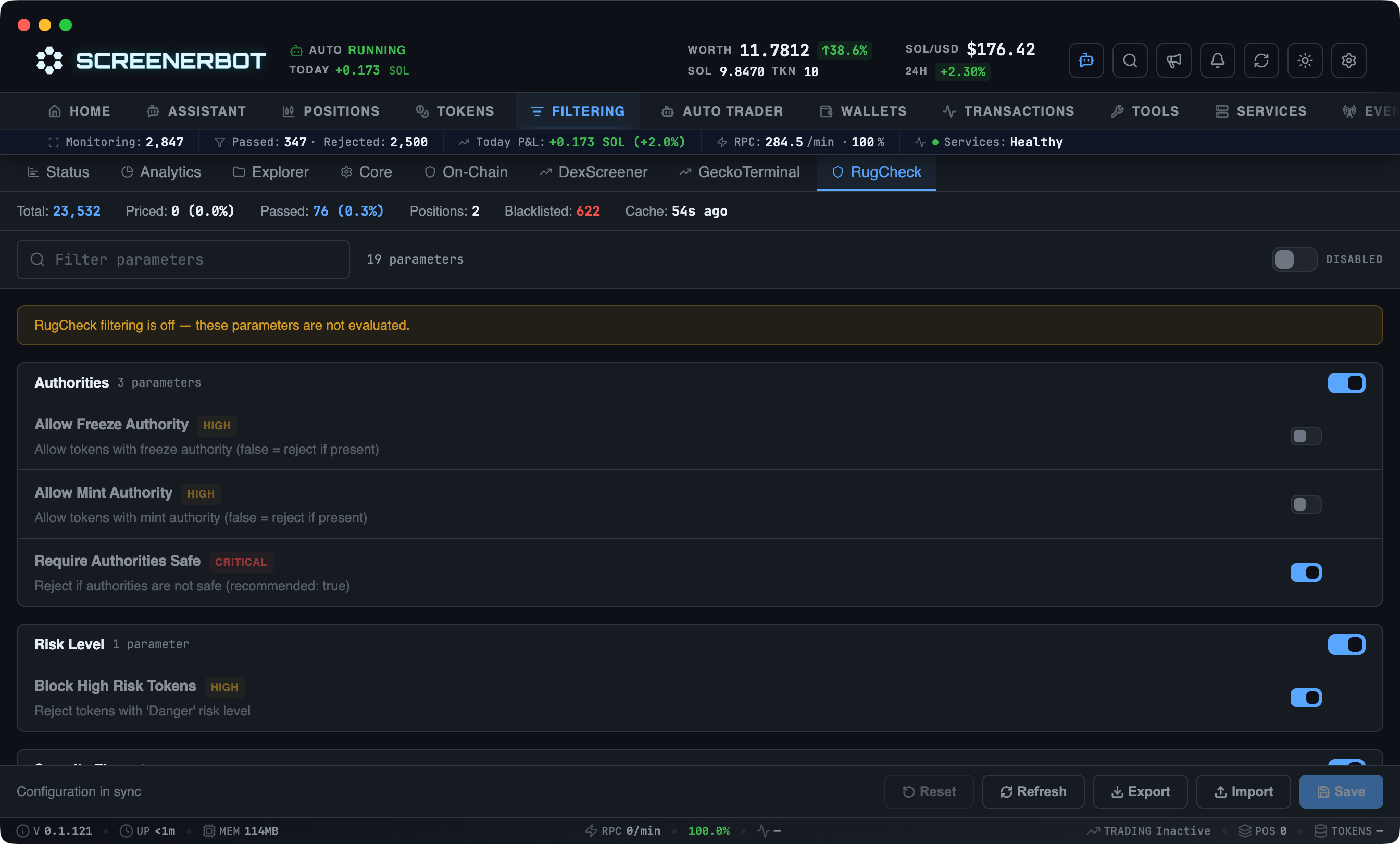The image size is (1400, 844).
Task: Switch to the Explorer sub-tab
Action: coord(270,172)
